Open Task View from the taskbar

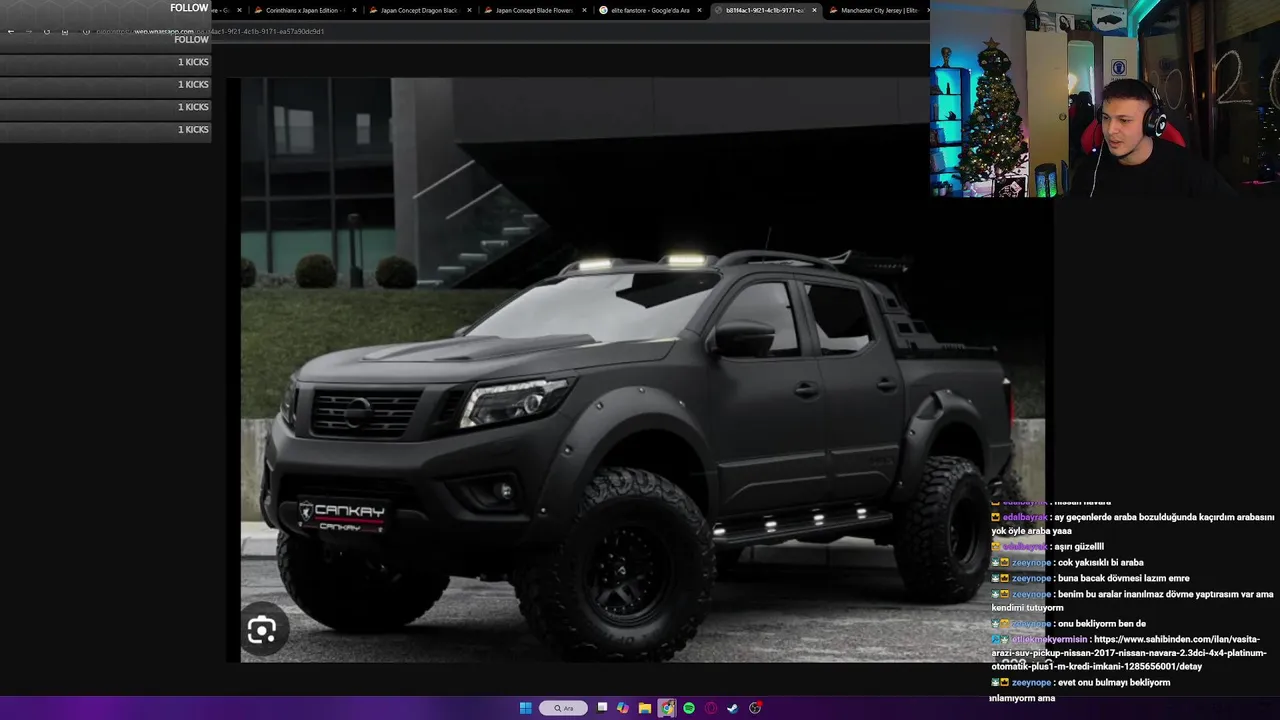pos(602,708)
